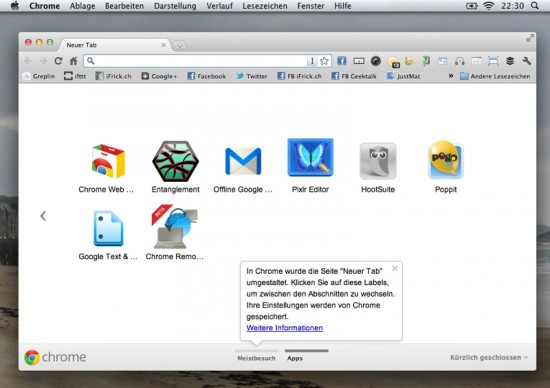This screenshot has width=550, height=388.
Task: Open the Bearbeiten menu
Action: click(x=125, y=6)
